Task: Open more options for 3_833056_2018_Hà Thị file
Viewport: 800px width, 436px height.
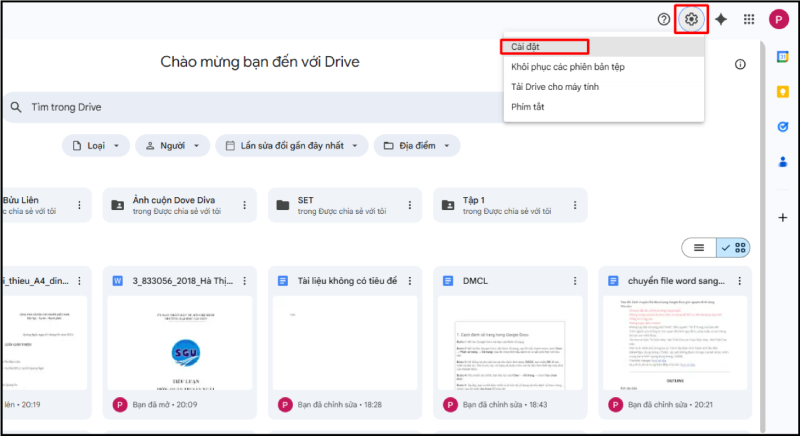Action: (244, 281)
